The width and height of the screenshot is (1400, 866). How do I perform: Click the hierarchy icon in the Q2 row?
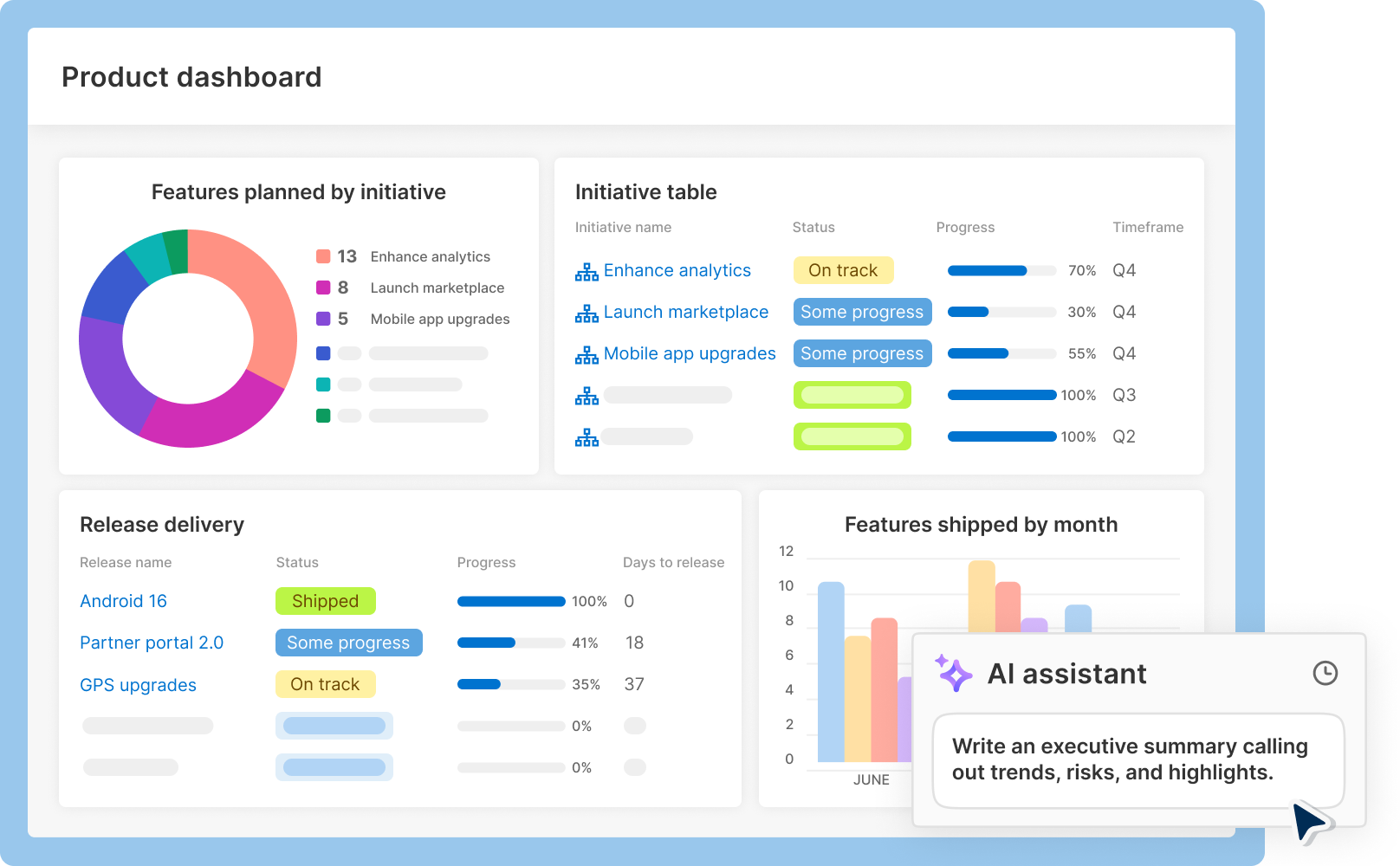(587, 438)
